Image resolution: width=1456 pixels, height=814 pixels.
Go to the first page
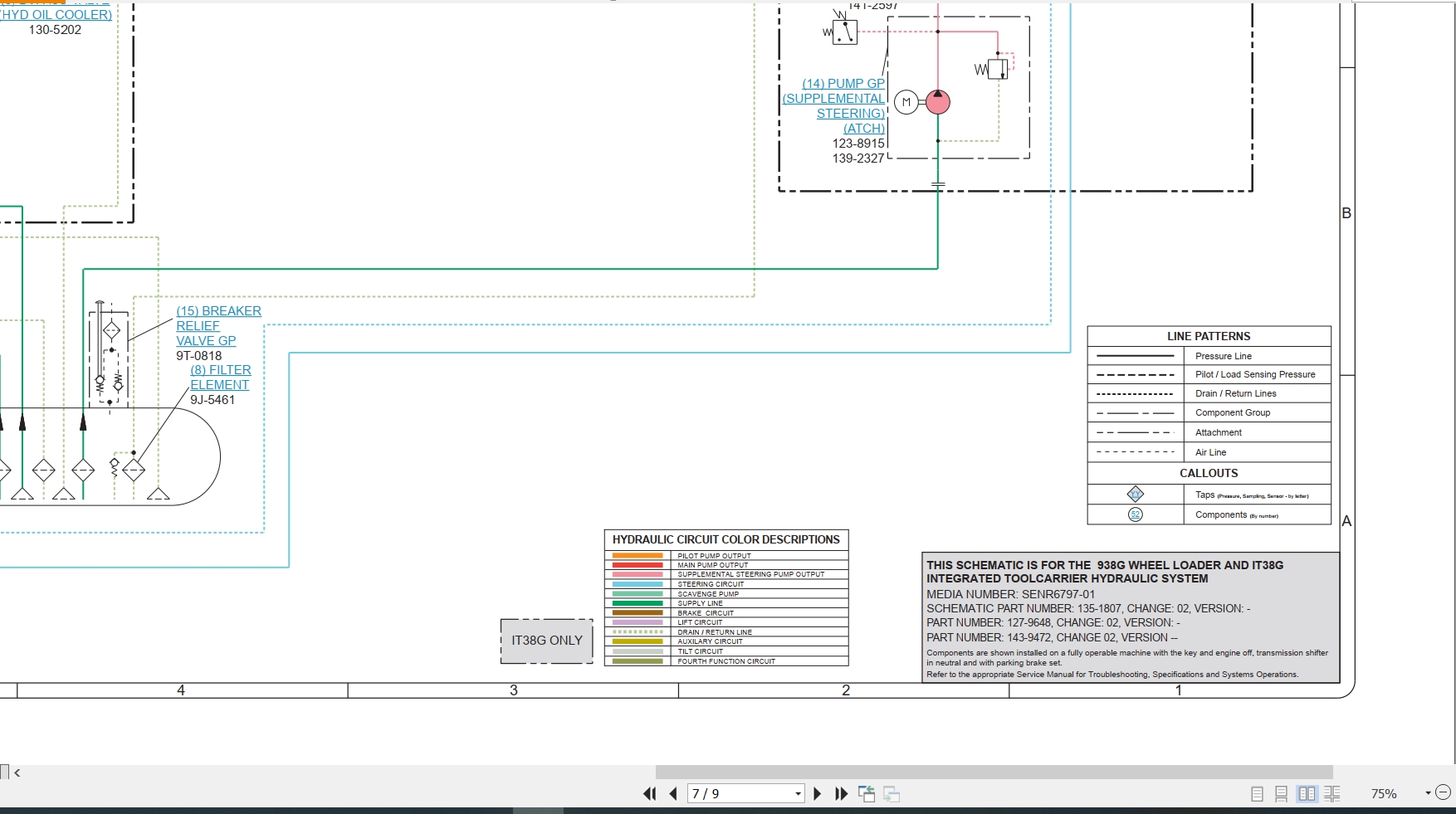point(650,794)
